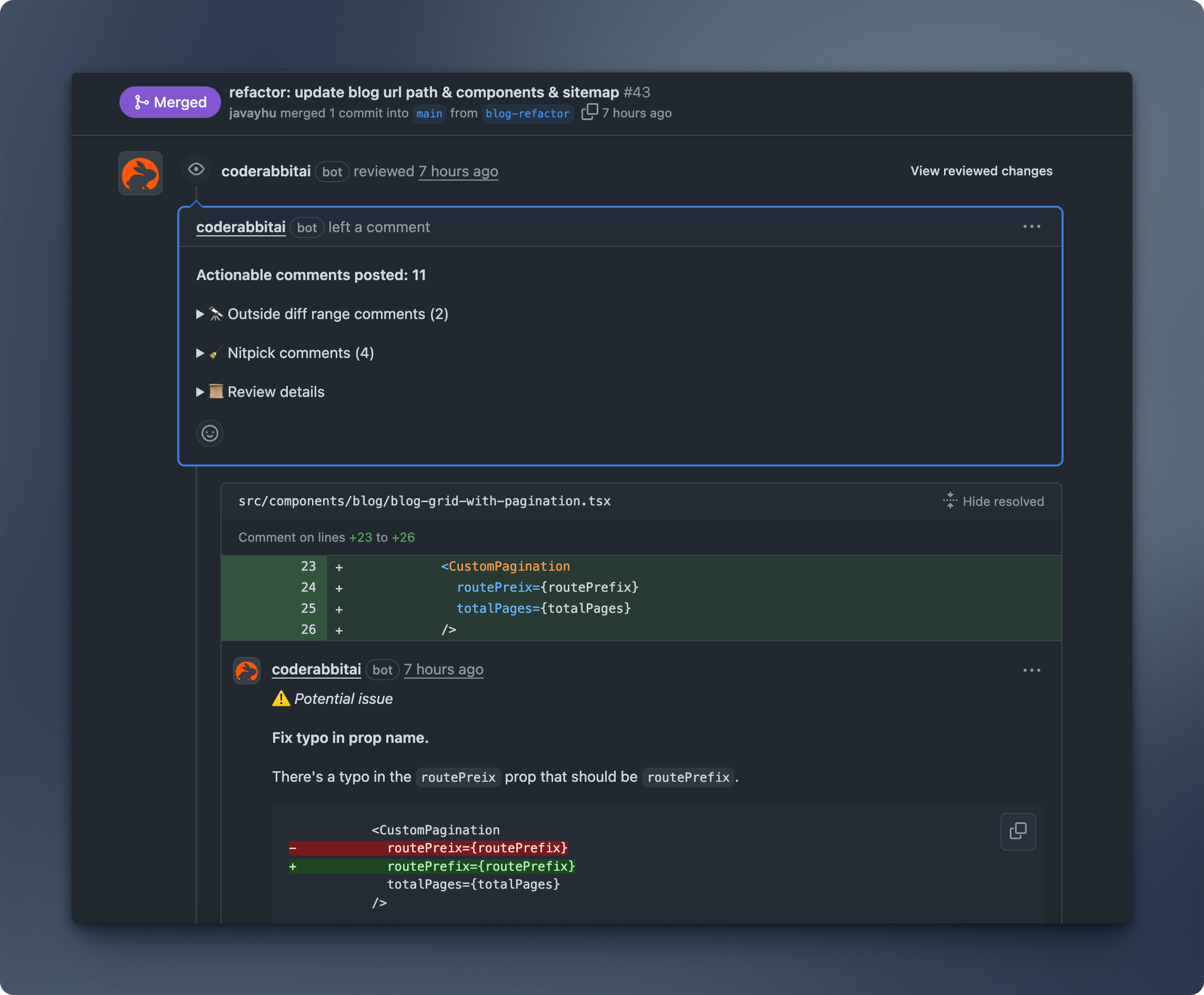
Task: Expand Nitpick comments (4) section
Action: [285, 353]
